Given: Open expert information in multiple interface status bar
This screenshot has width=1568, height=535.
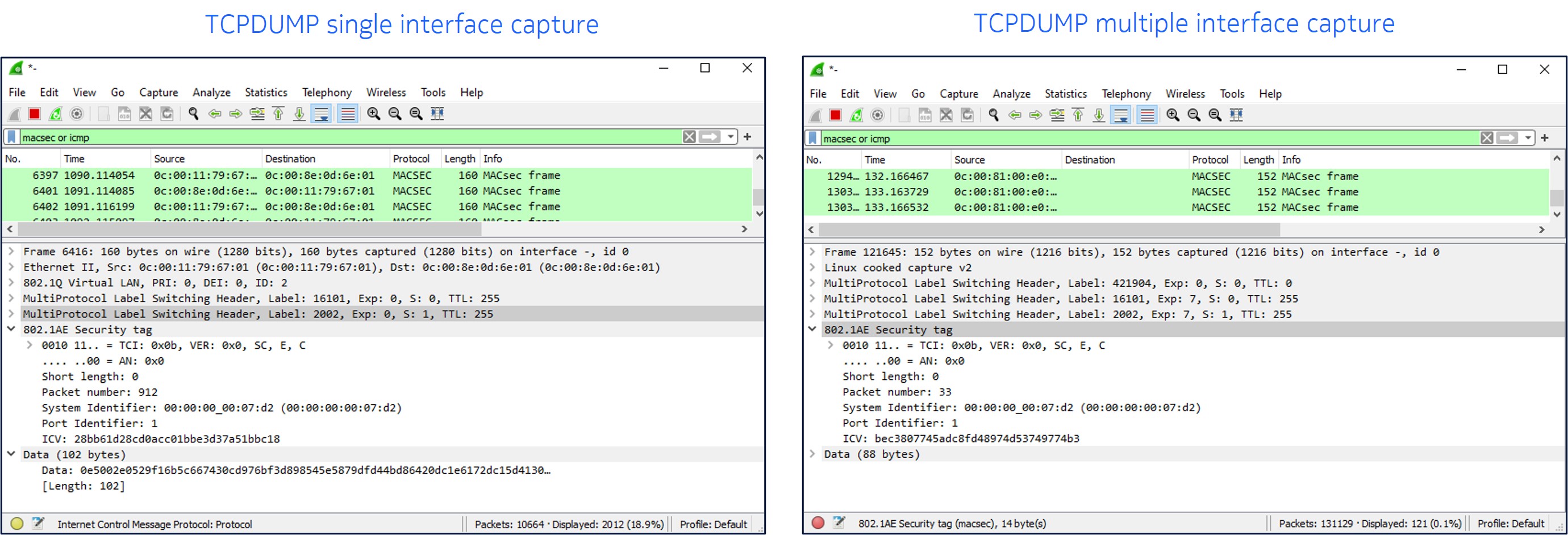Looking at the screenshot, I should [x=818, y=522].
